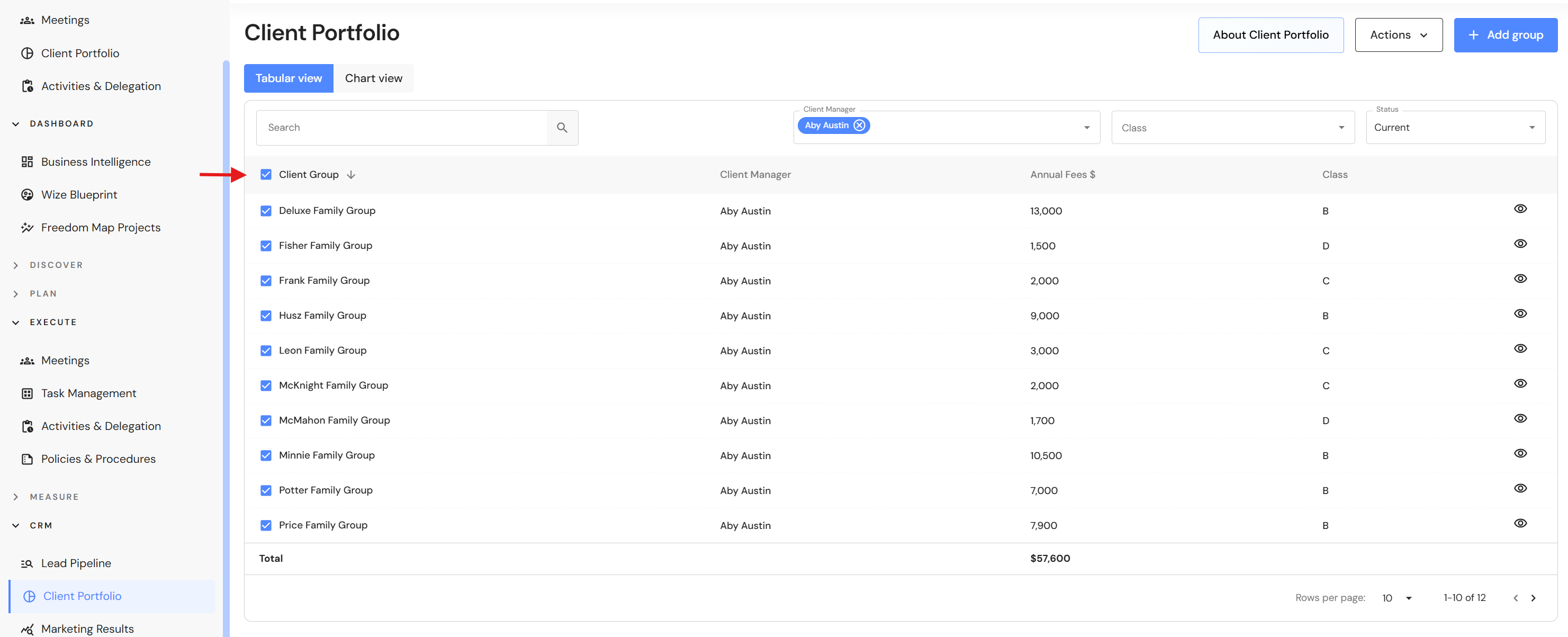This screenshot has width=1568, height=637.
Task: Remove the Aby Austin filter chip
Action: click(859, 125)
